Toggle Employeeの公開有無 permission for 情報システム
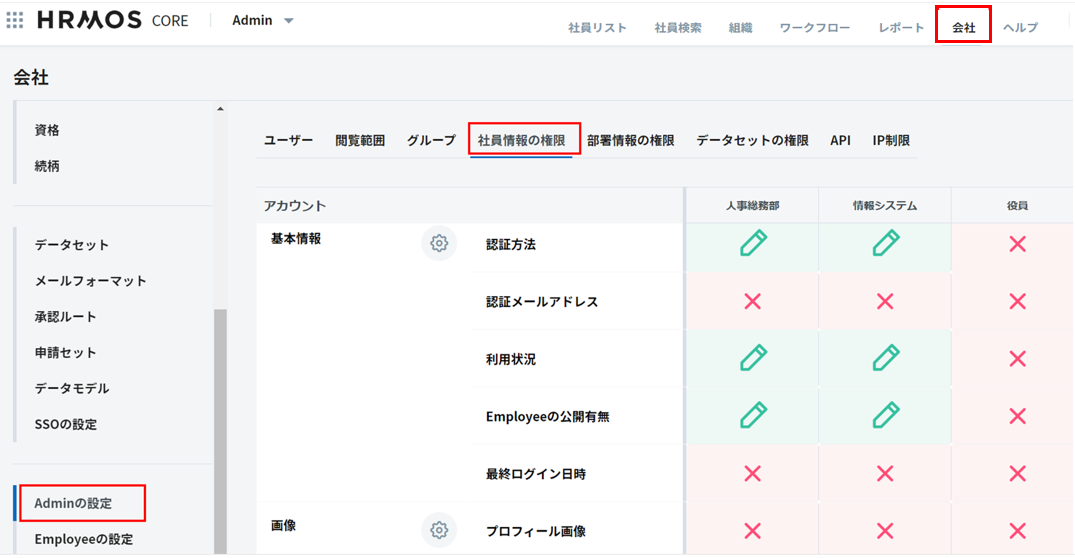Image resolution: width=1075 pixels, height=558 pixels. (885, 415)
